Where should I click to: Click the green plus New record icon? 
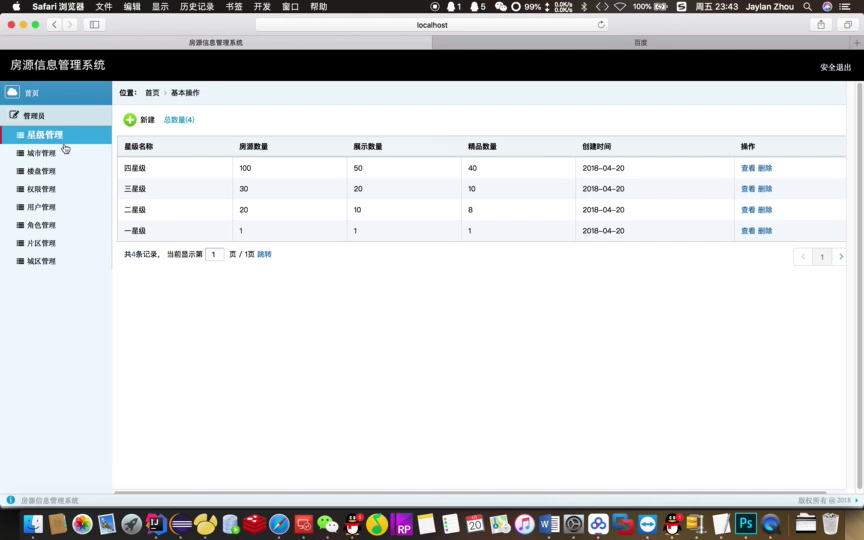click(x=129, y=120)
